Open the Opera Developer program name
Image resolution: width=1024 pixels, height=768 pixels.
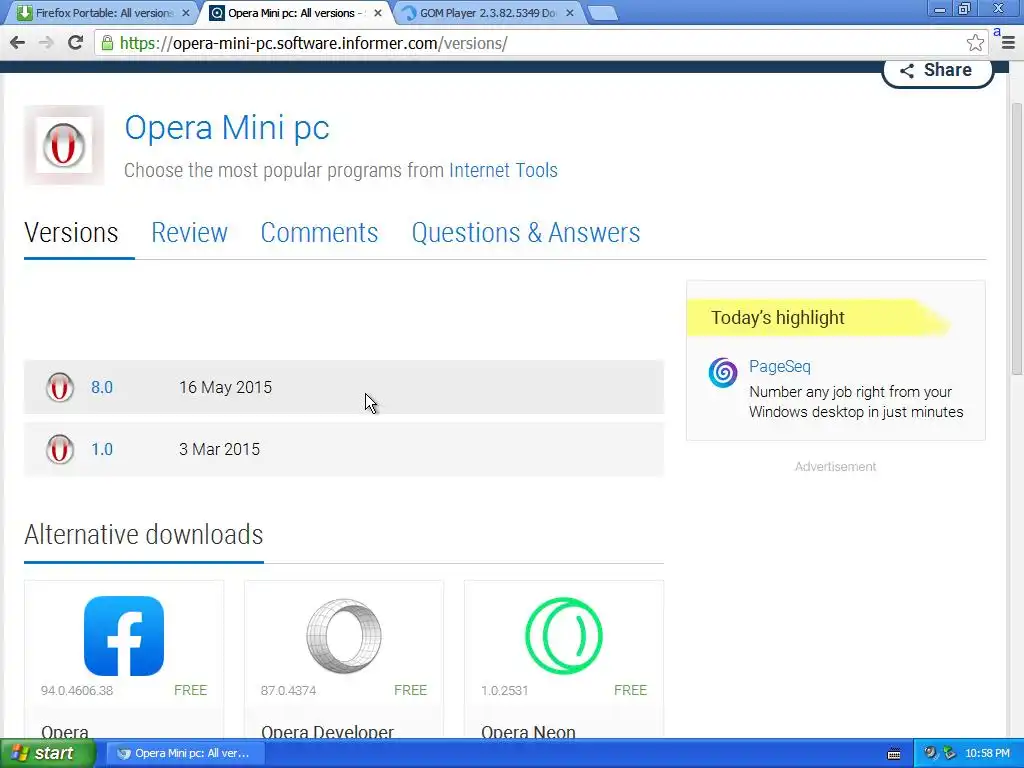[x=327, y=731]
